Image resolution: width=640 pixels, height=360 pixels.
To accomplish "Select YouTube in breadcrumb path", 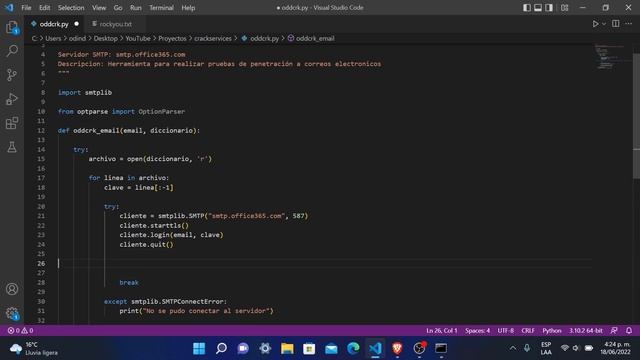I will 138,38.
